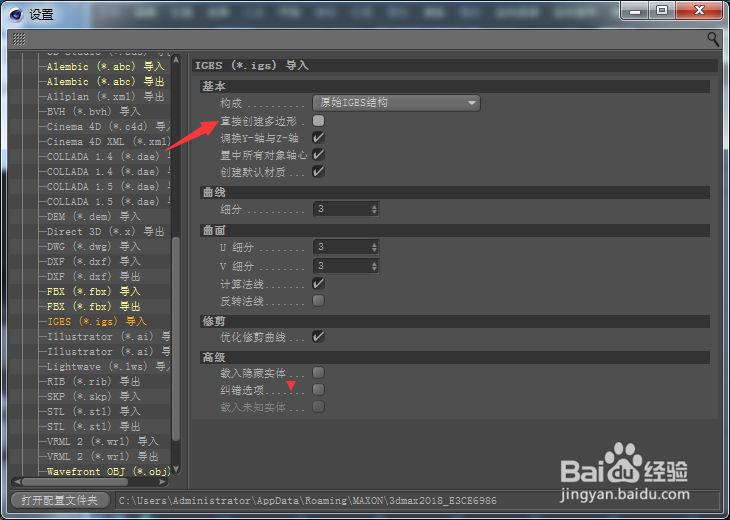This screenshot has width=730, height=520.
Task: Click the 修剪 section header
Action: click(x=455, y=321)
